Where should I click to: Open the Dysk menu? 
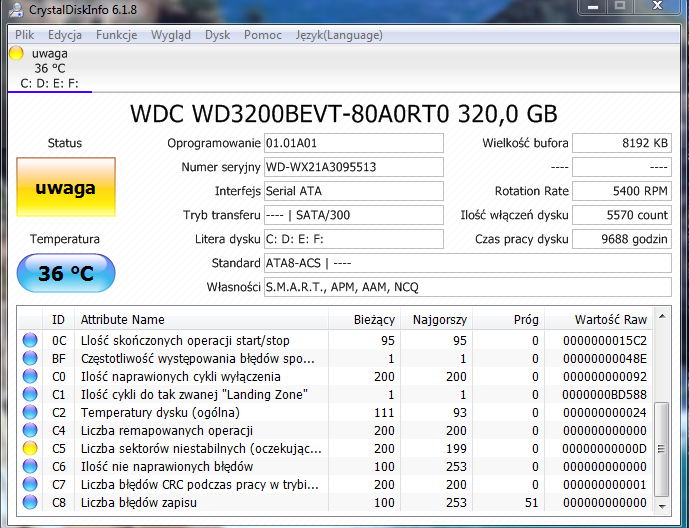point(217,35)
